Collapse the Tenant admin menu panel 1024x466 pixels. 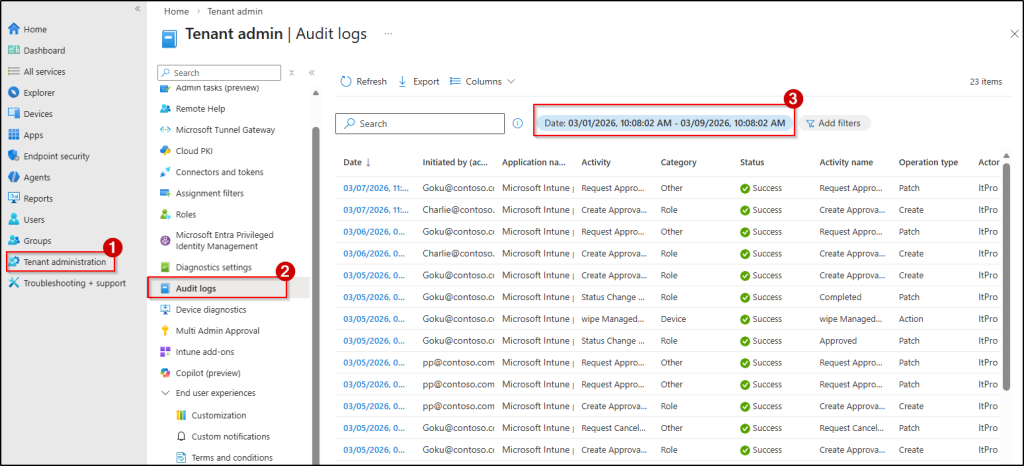click(312, 73)
